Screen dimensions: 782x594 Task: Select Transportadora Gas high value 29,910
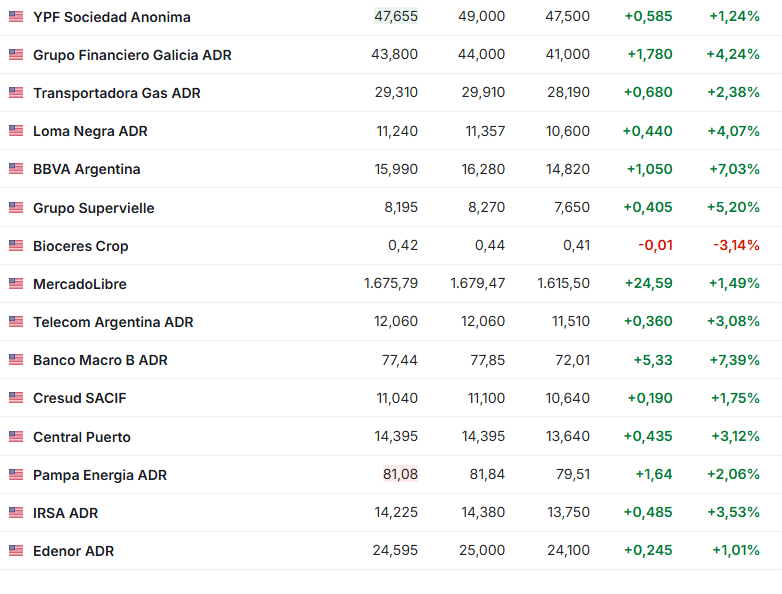click(483, 92)
